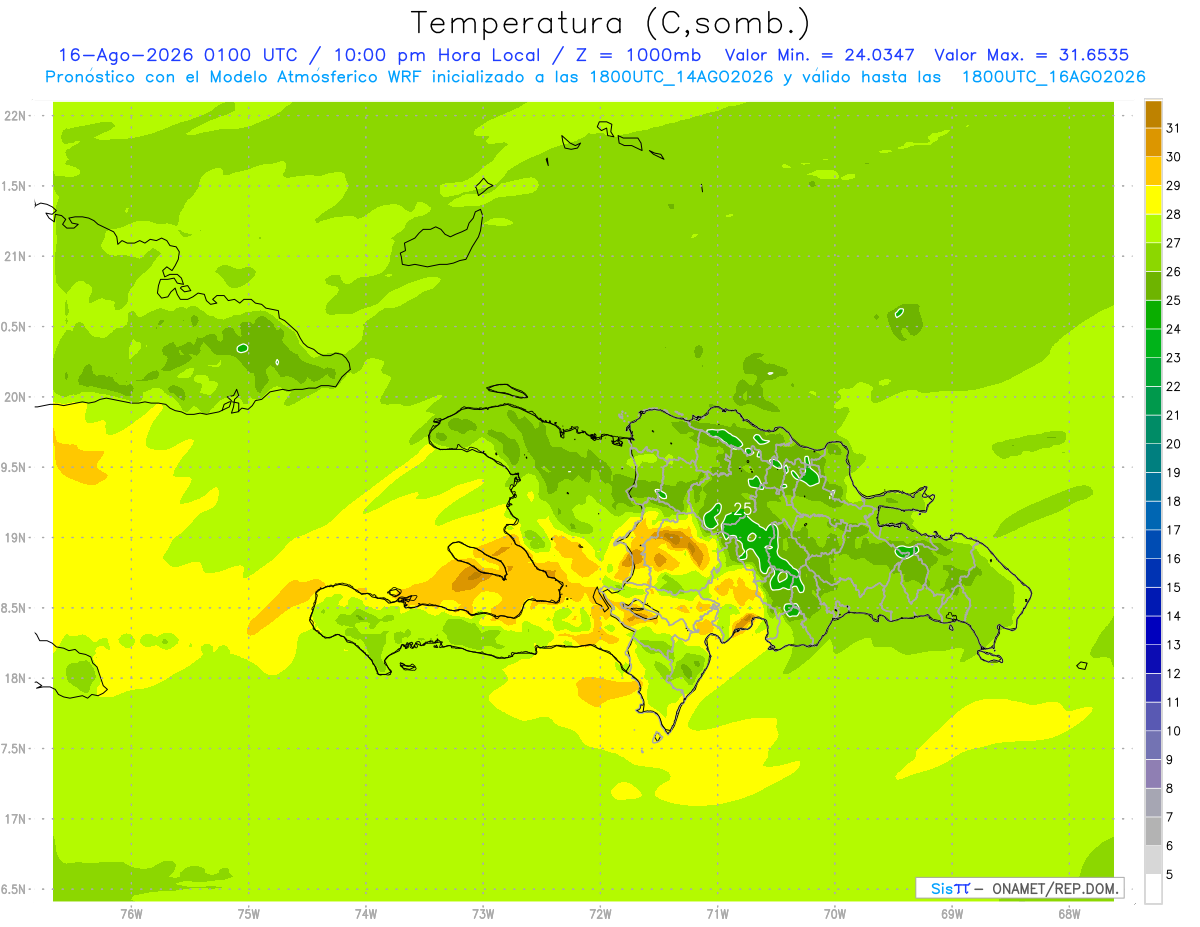This screenshot has width=1200, height=927.
Task: Click the '70W' longitude label
Action: pyautogui.click(x=835, y=914)
